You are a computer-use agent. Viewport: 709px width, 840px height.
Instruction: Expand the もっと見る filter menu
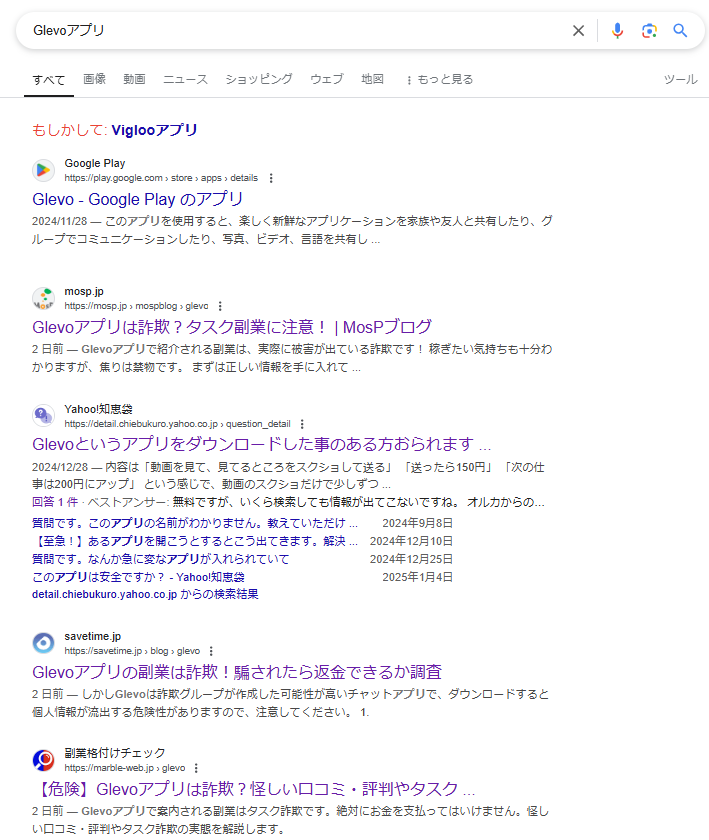coord(439,79)
